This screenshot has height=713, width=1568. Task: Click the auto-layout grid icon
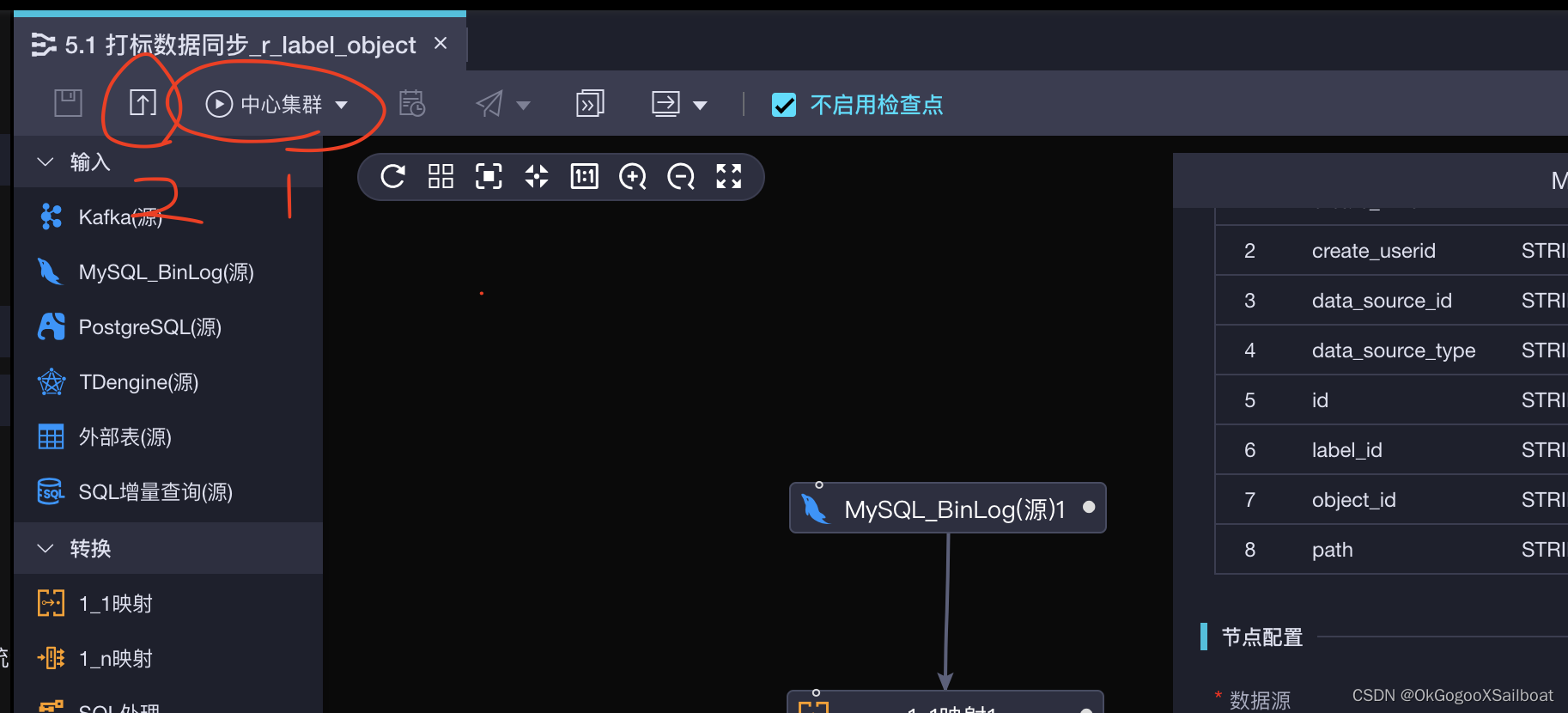[441, 176]
